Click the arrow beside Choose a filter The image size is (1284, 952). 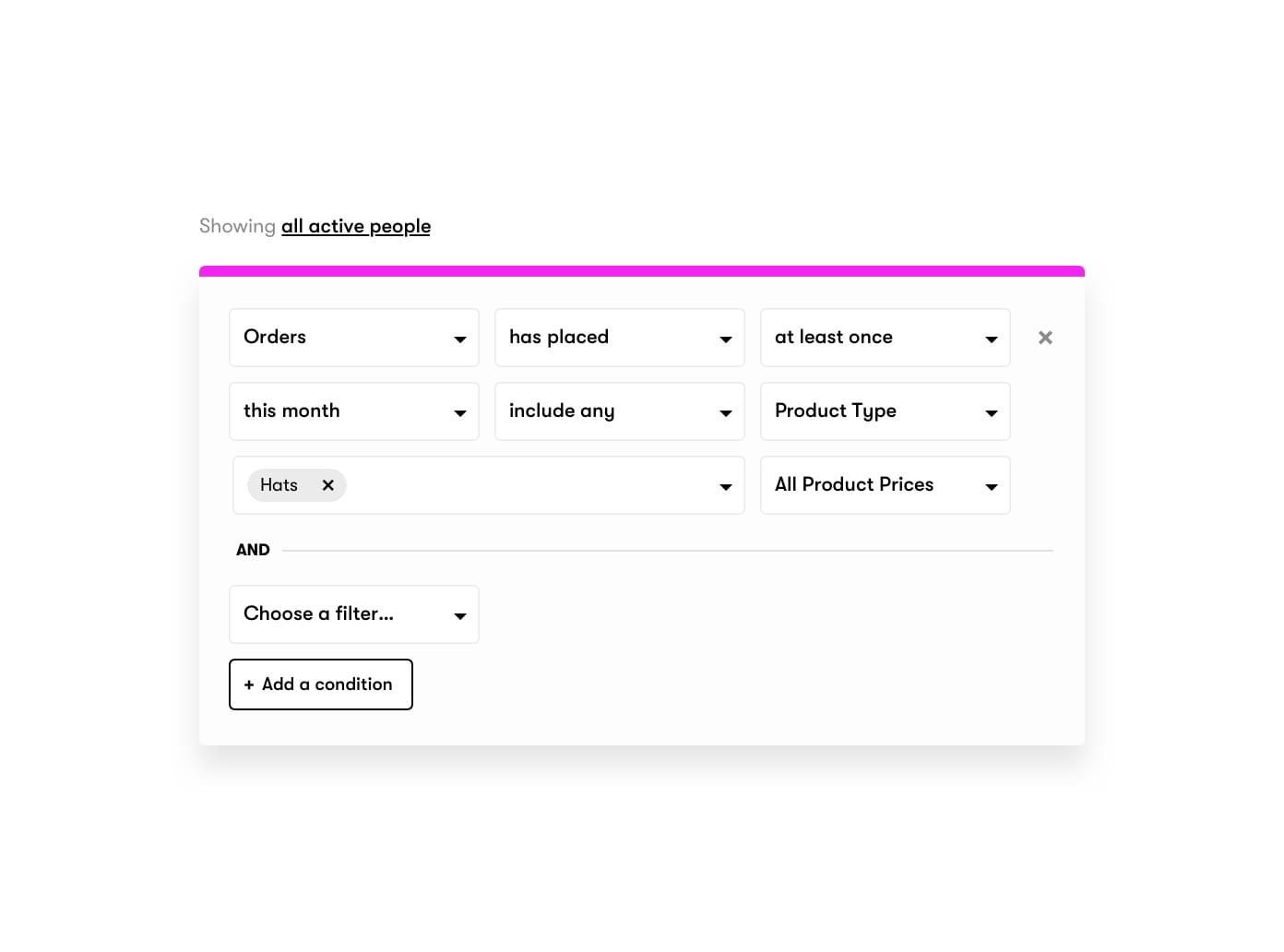pos(460,616)
